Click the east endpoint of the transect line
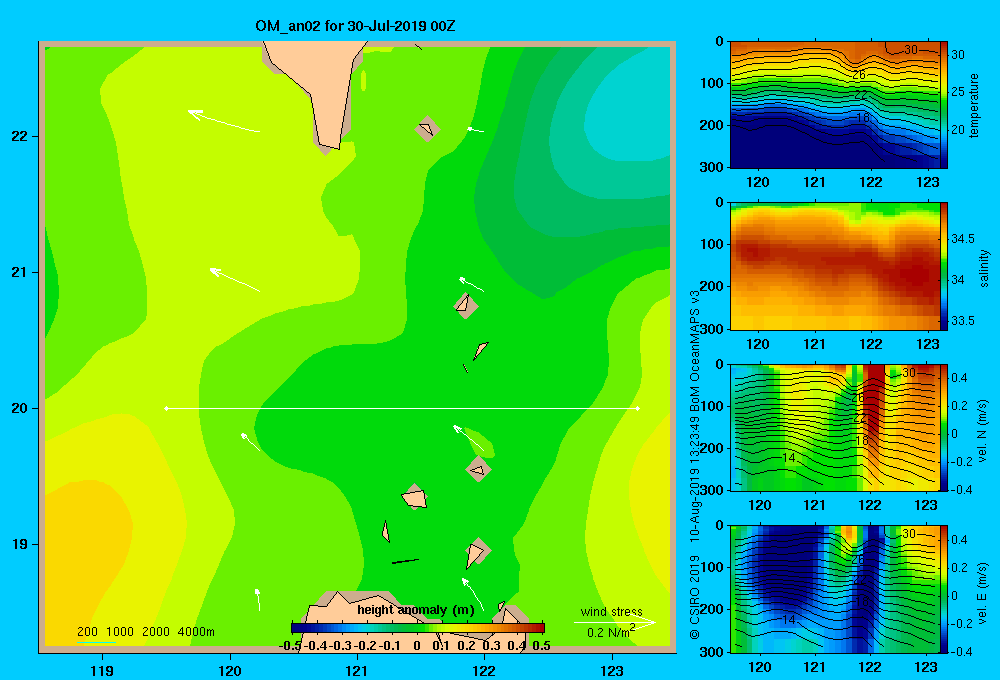 638,408
